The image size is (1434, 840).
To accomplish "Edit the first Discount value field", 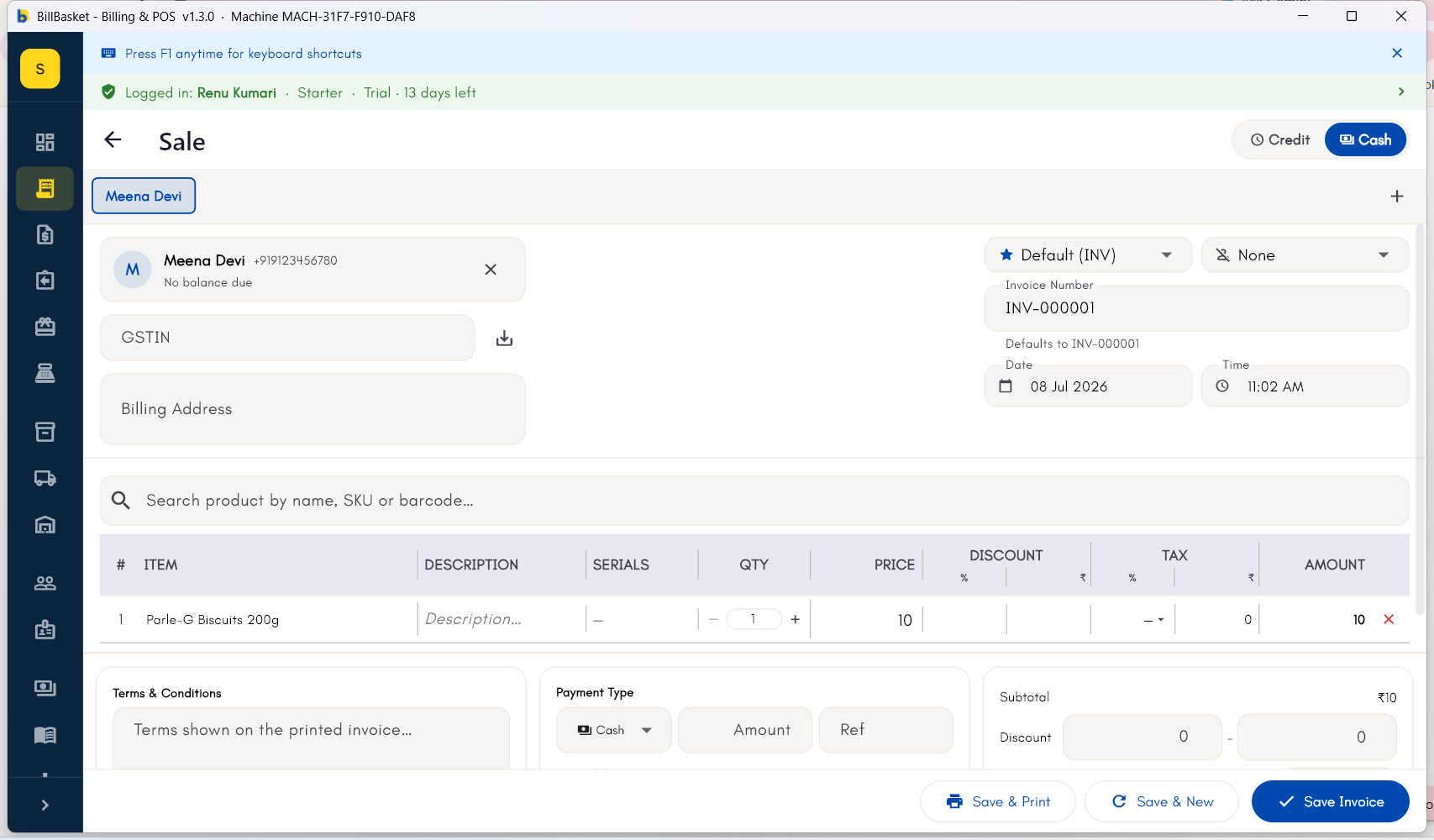I will (x=1142, y=737).
